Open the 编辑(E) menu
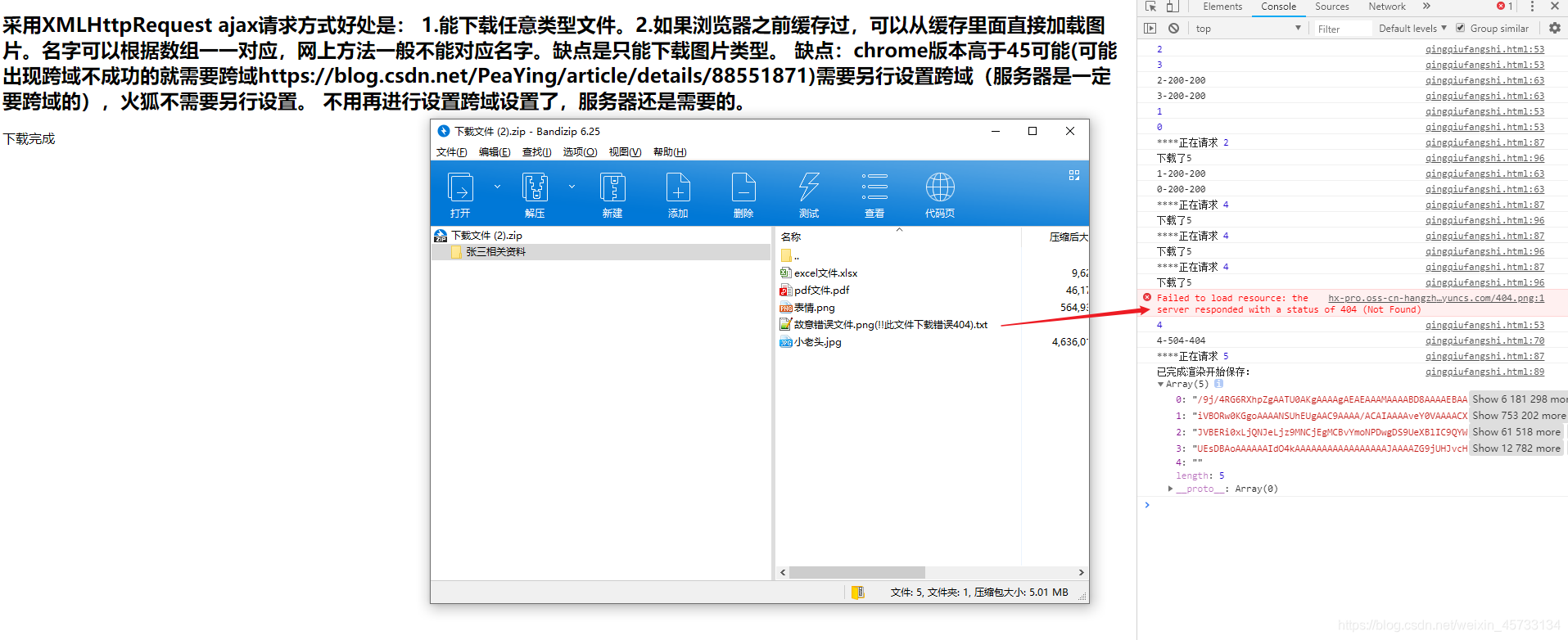This screenshot has height=640, width=1568. [495, 152]
